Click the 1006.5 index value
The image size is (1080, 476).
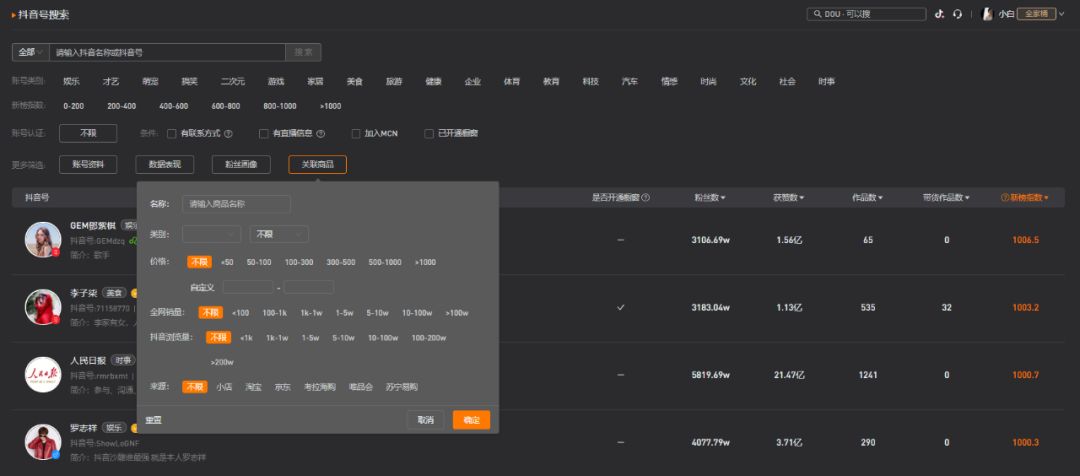point(1026,240)
